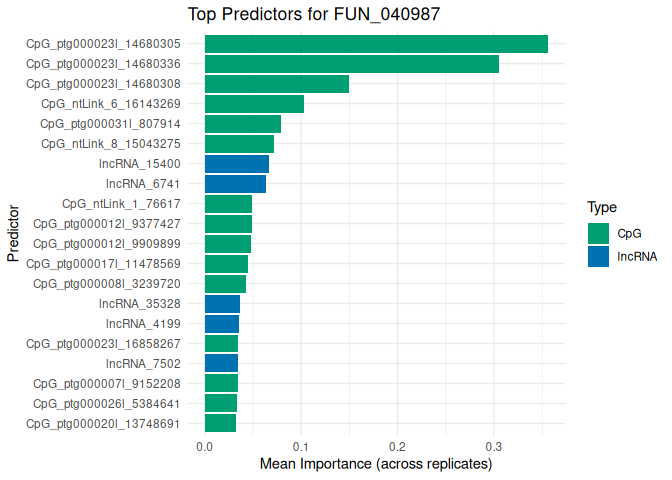Screen dimensions: 672x480
Task: Click the legend title Type
Action: point(601,208)
